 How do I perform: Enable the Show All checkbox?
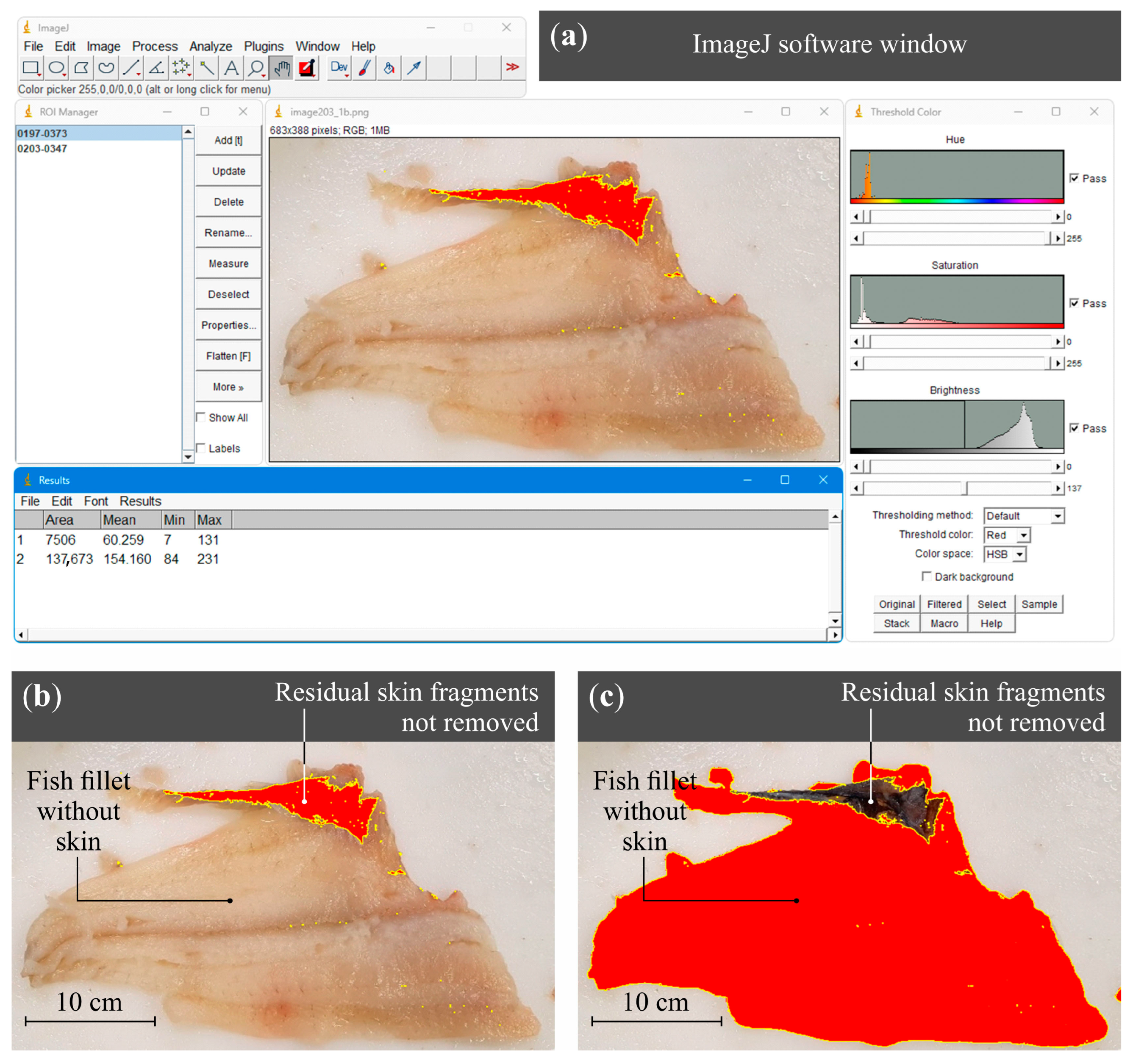(201, 418)
